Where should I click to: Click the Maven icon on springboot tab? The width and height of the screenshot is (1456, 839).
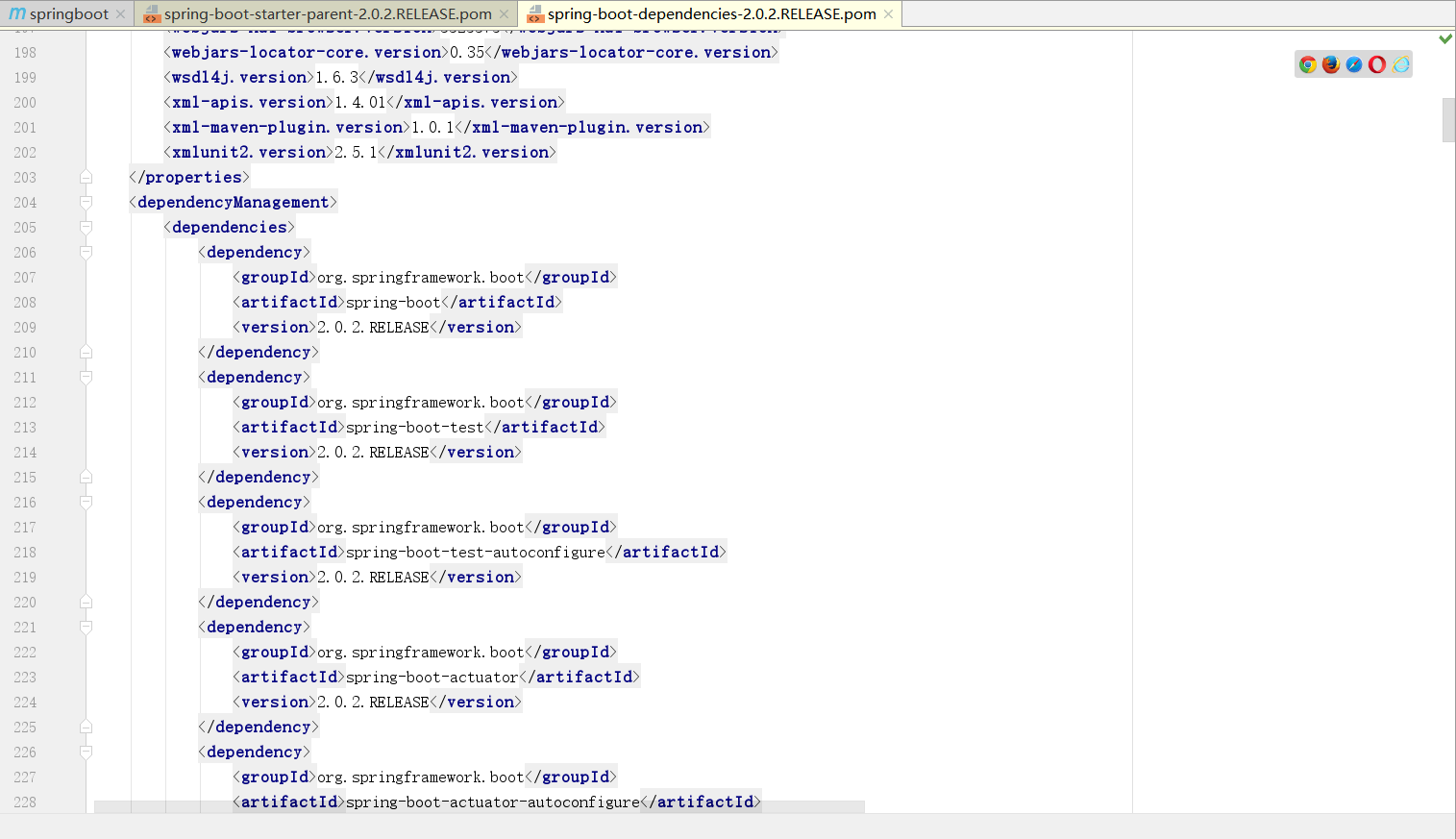pyautogui.click(x=17, y=13)
